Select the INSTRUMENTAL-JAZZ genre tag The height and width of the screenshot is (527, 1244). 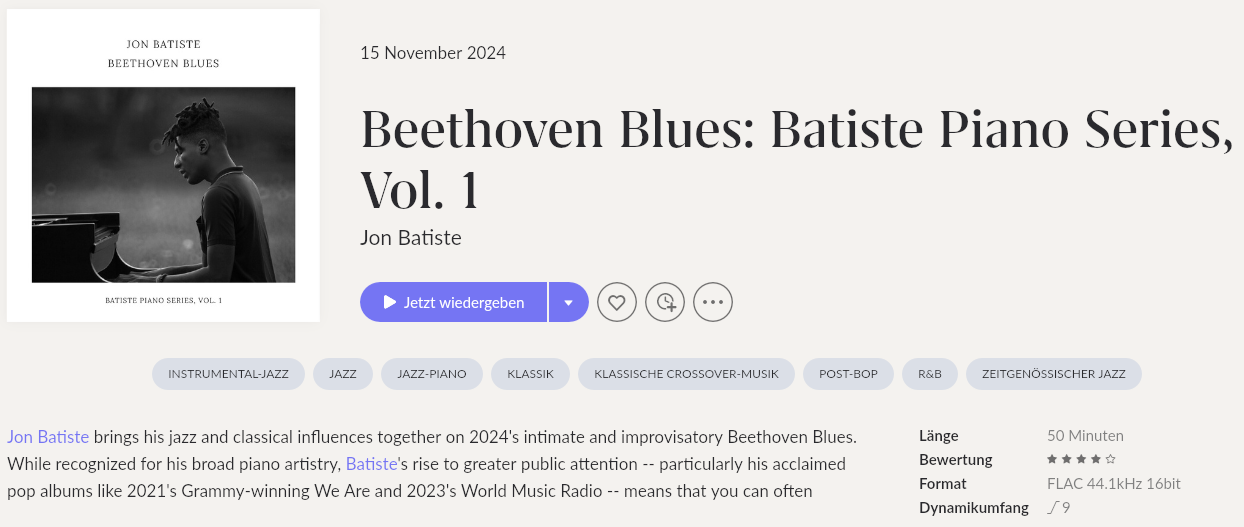tap(228, 374)
